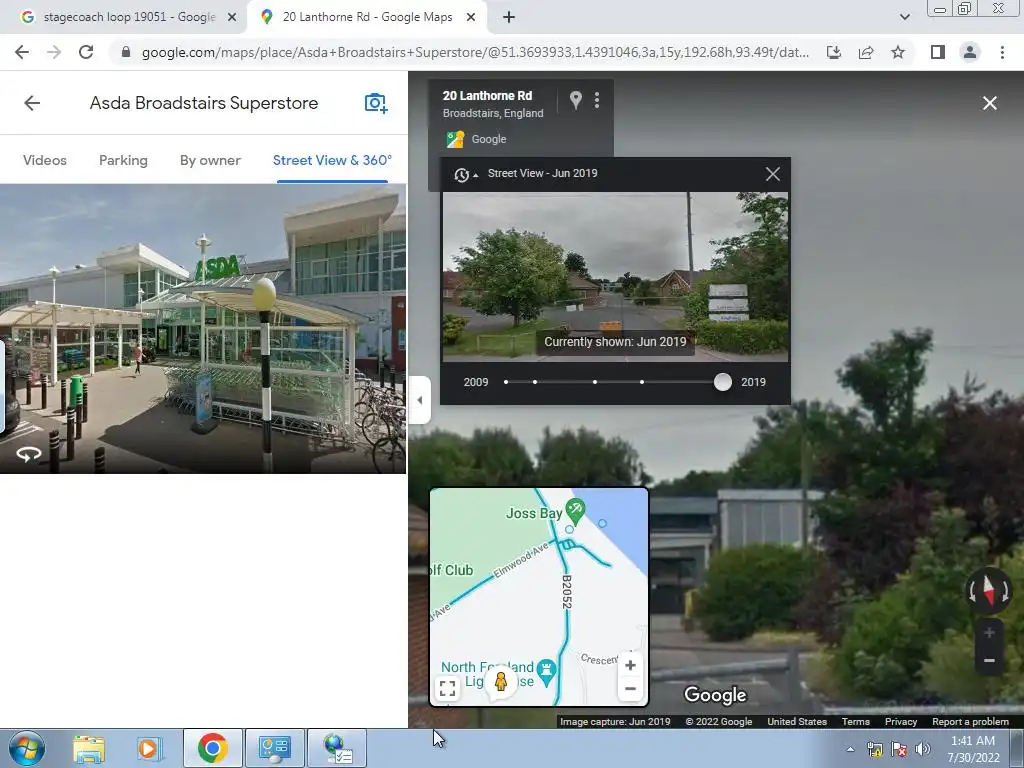Open the Chrome profile icon
This screenshot has width=1024, height=768.
click(x=970, y=52)
